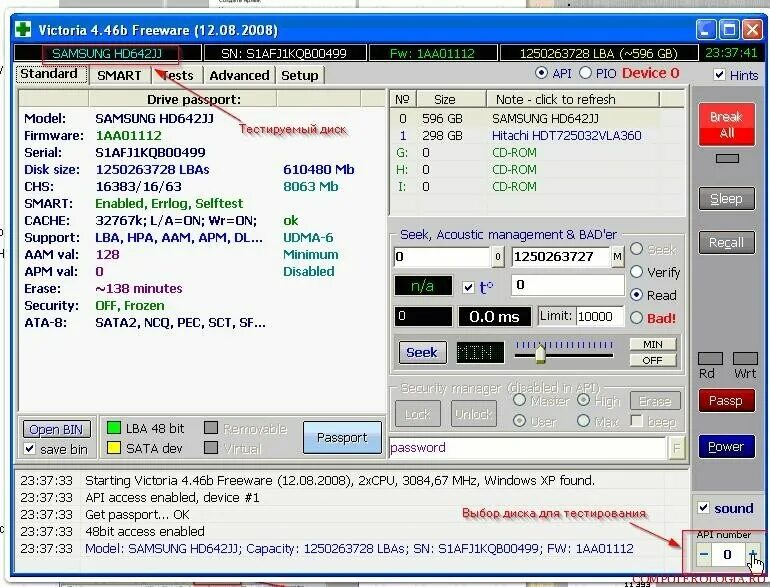The width and height of the screenshot is (770, 587).
Task: Click the disabled Lock button
Action: [x=418, y=415]
